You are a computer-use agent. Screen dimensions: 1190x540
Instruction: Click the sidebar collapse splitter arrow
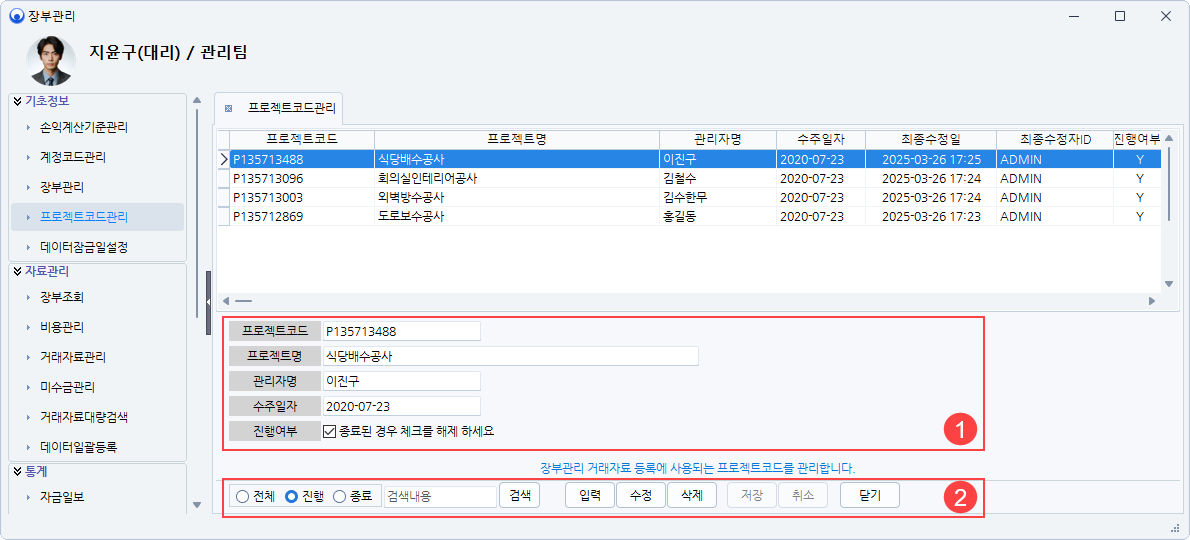coord(208,301)
